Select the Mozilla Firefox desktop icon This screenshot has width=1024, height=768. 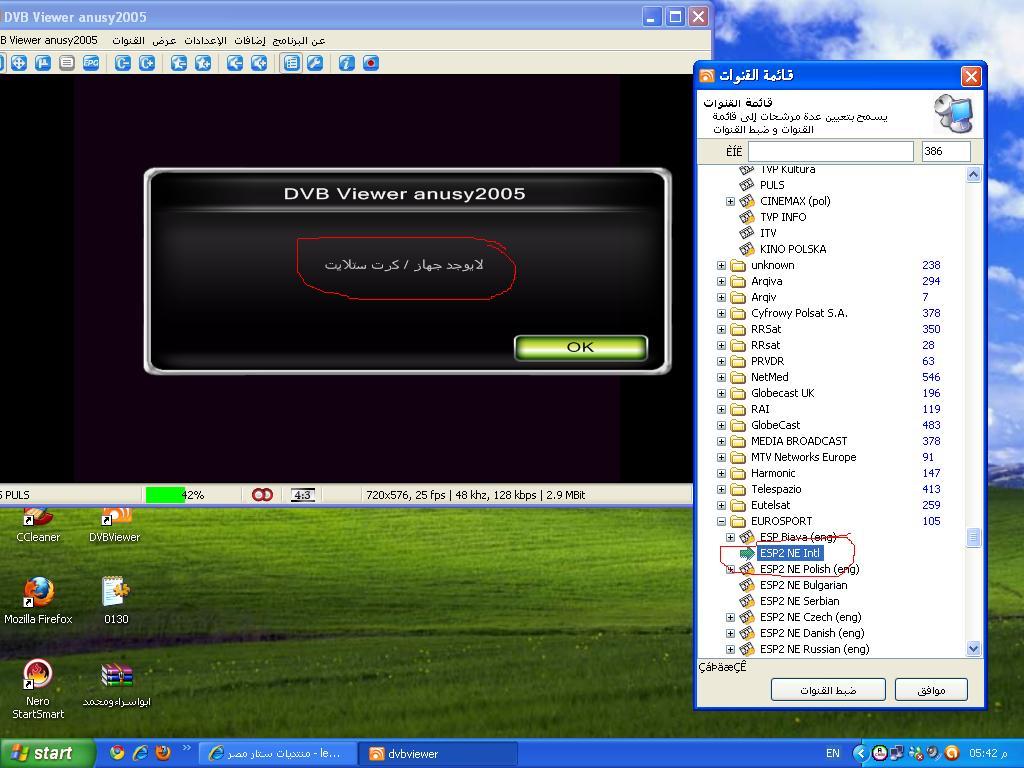[38, 601]
